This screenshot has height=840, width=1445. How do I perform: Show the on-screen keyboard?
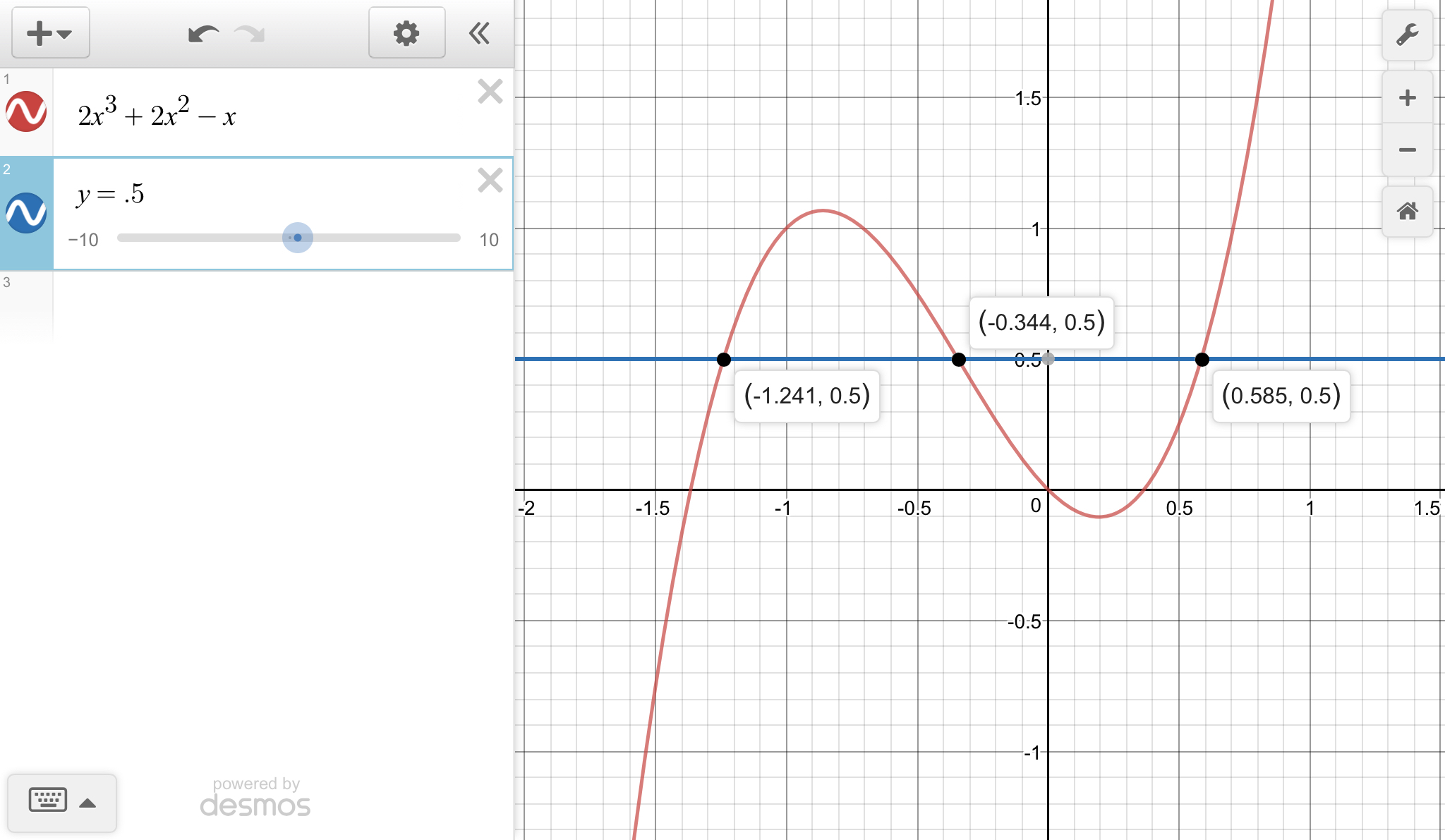pyautogui.click(x=48, y=801)
